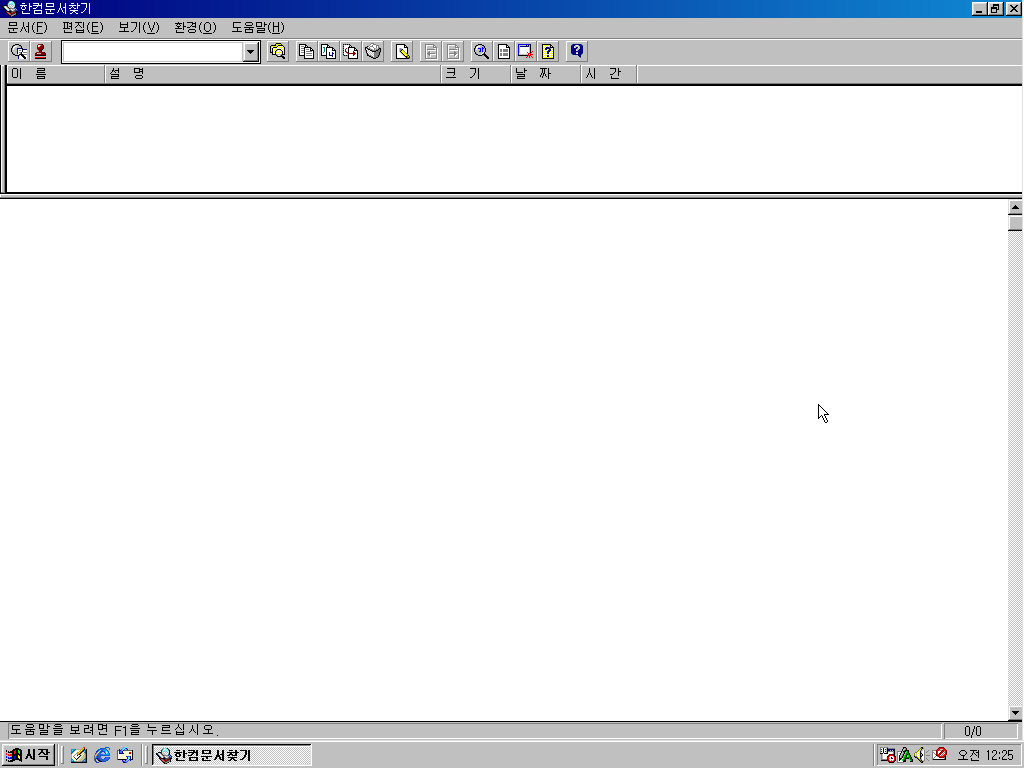This screenshot has width=1024, height=768.
Task: Click the find document magnifier-with-cursor icon
Action: (x=18, y=52)
